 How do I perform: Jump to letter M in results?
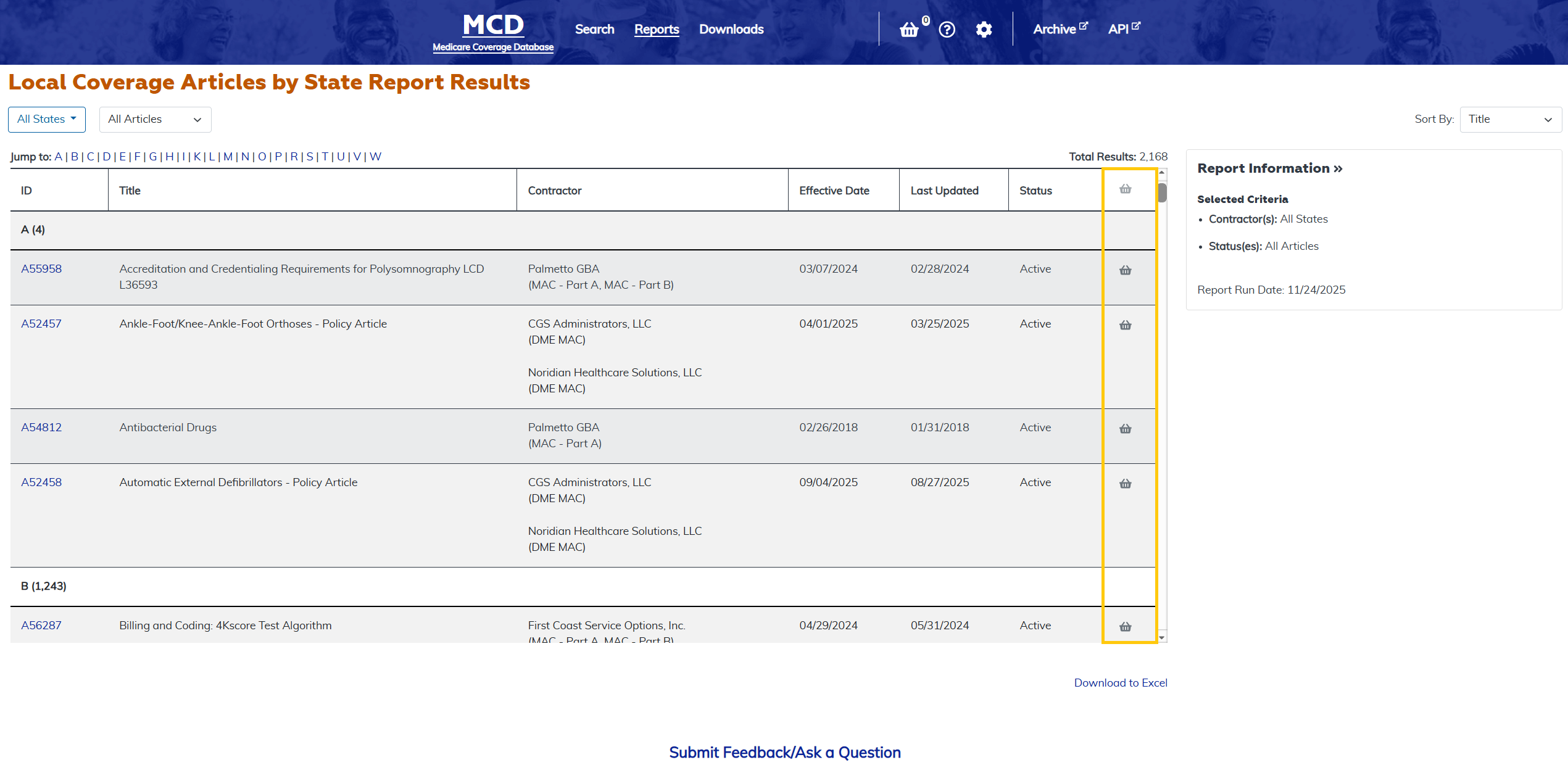tap(228, 157)
